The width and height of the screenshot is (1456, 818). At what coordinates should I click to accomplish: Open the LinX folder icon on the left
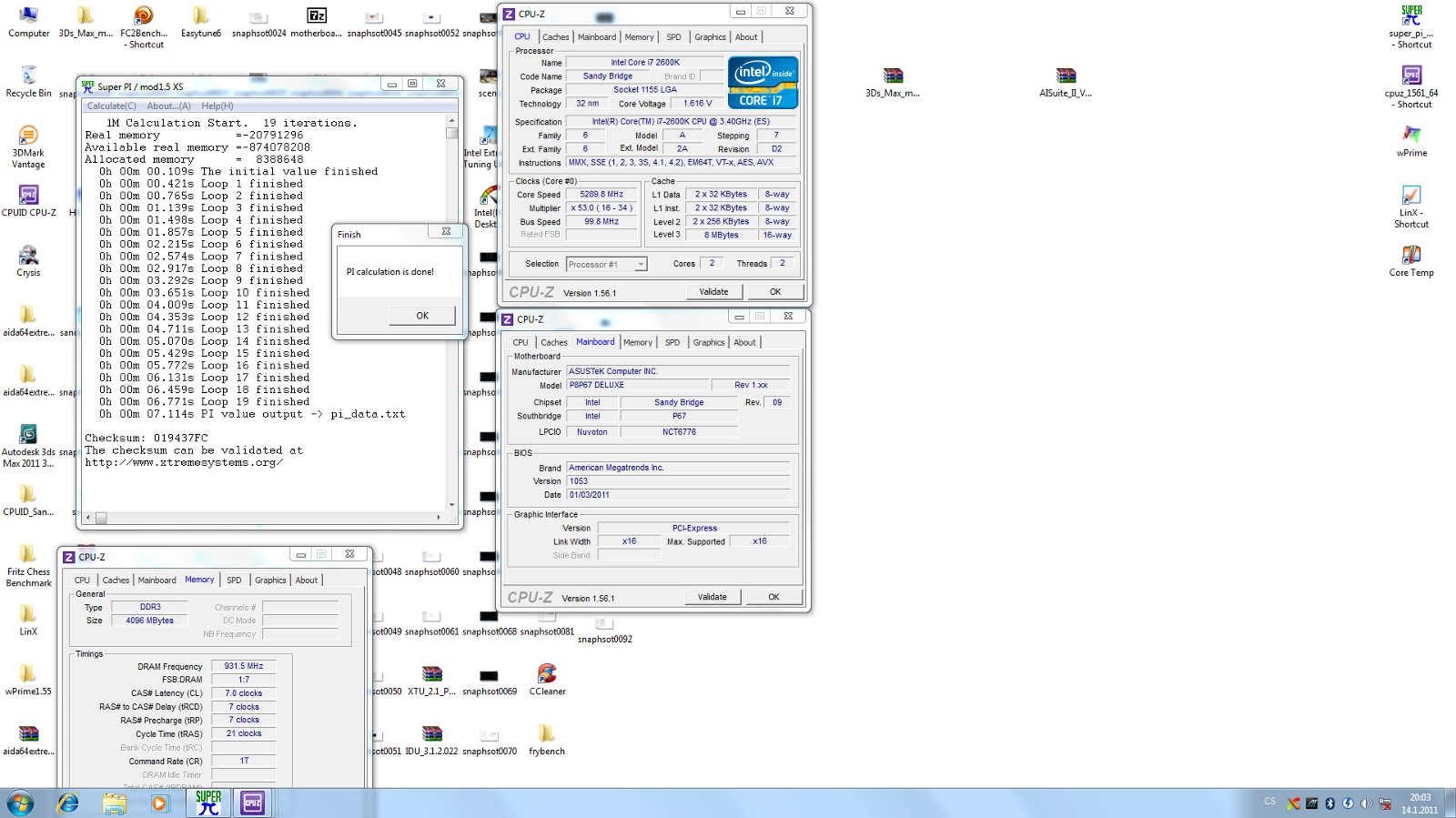tap(28, 620)
